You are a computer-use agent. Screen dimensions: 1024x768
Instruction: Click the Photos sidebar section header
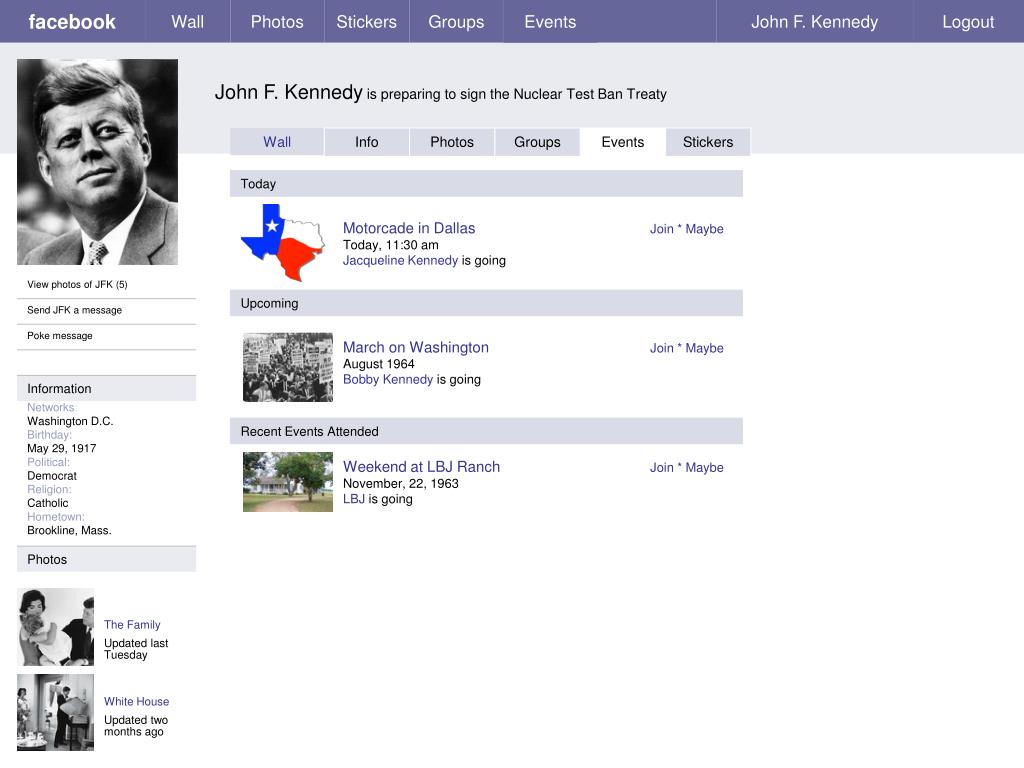tap(106, 559)
